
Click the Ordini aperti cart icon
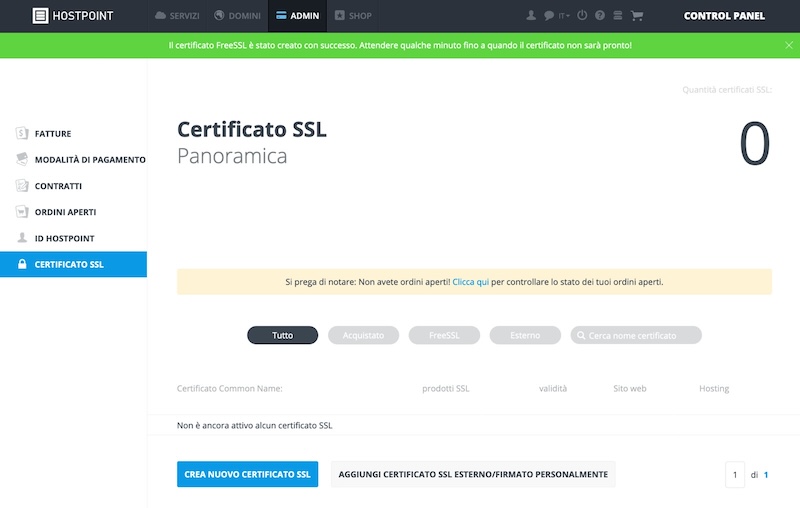pyautogui.click(x=22, y=212)
